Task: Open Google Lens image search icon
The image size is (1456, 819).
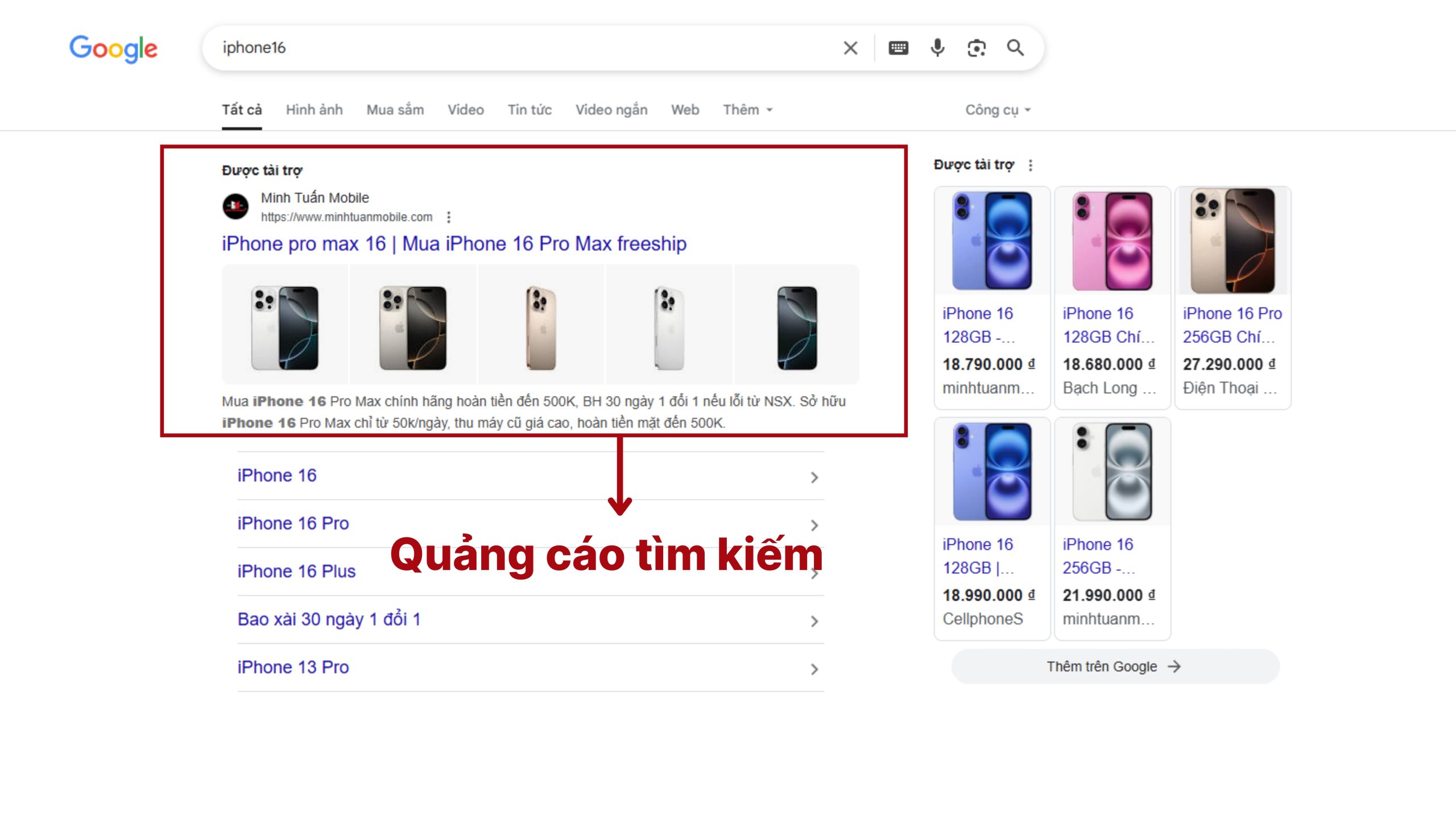Action: pos(977,48)
